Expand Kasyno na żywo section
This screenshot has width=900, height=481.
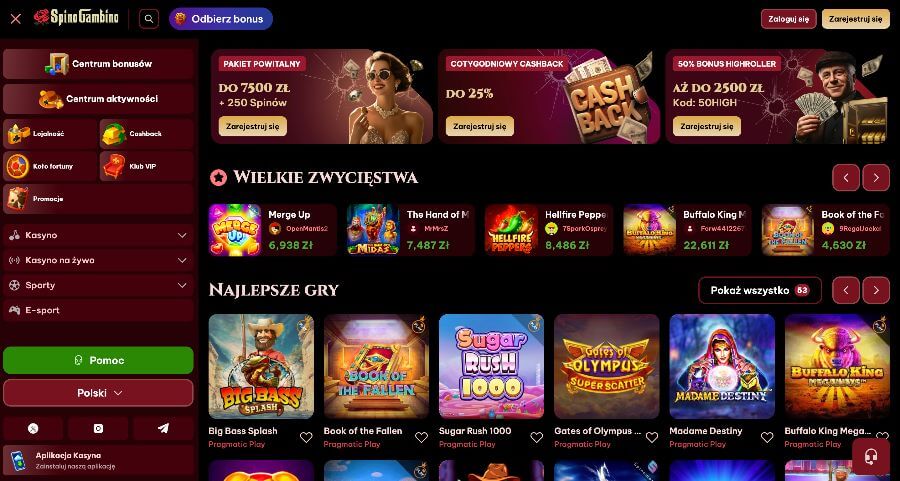click(99, 260)
